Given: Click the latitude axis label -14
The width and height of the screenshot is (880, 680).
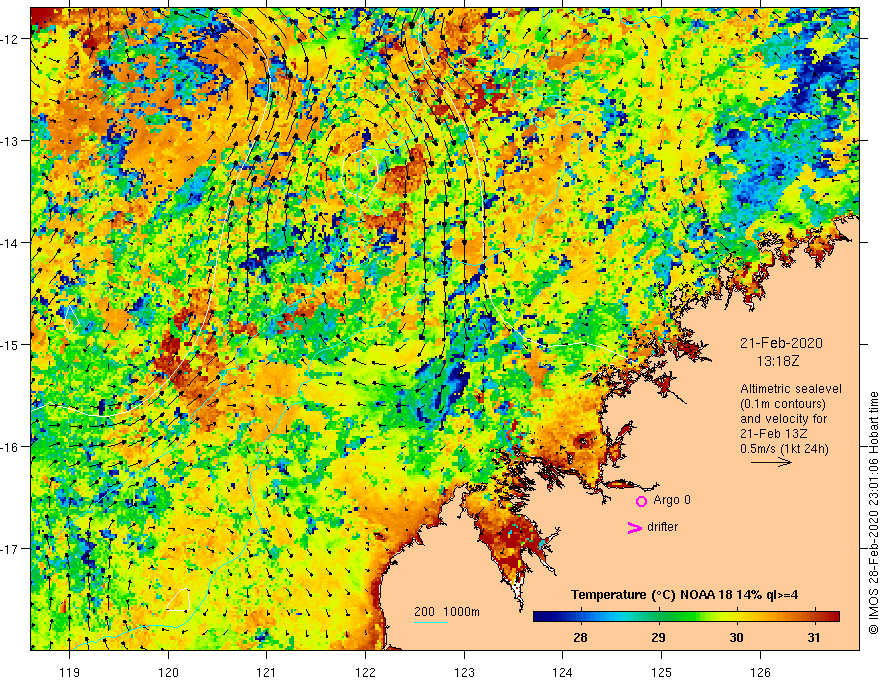Looking at the screenshot, I should pyautogui.click(x=10, y=243).
